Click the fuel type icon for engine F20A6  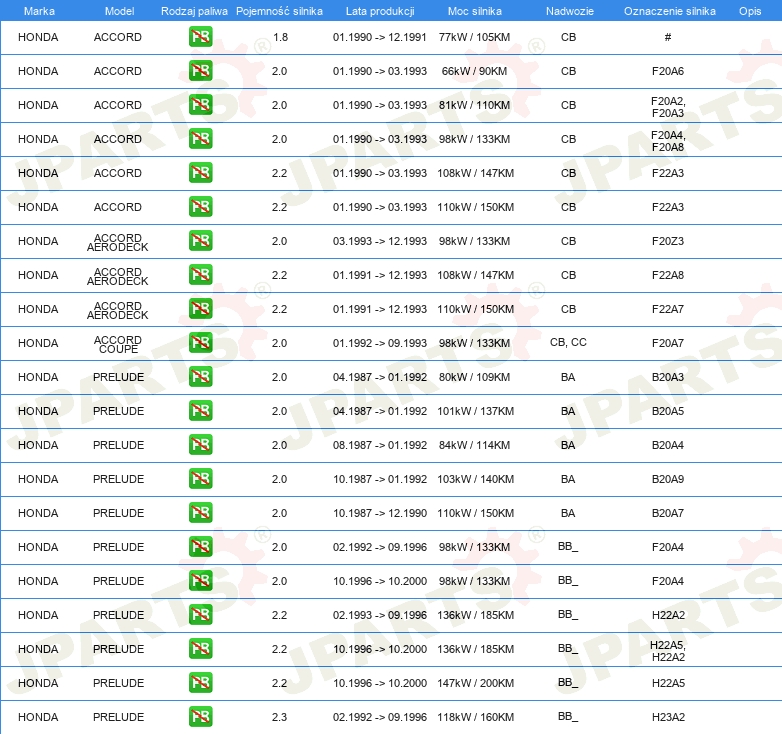pos(200,71)
